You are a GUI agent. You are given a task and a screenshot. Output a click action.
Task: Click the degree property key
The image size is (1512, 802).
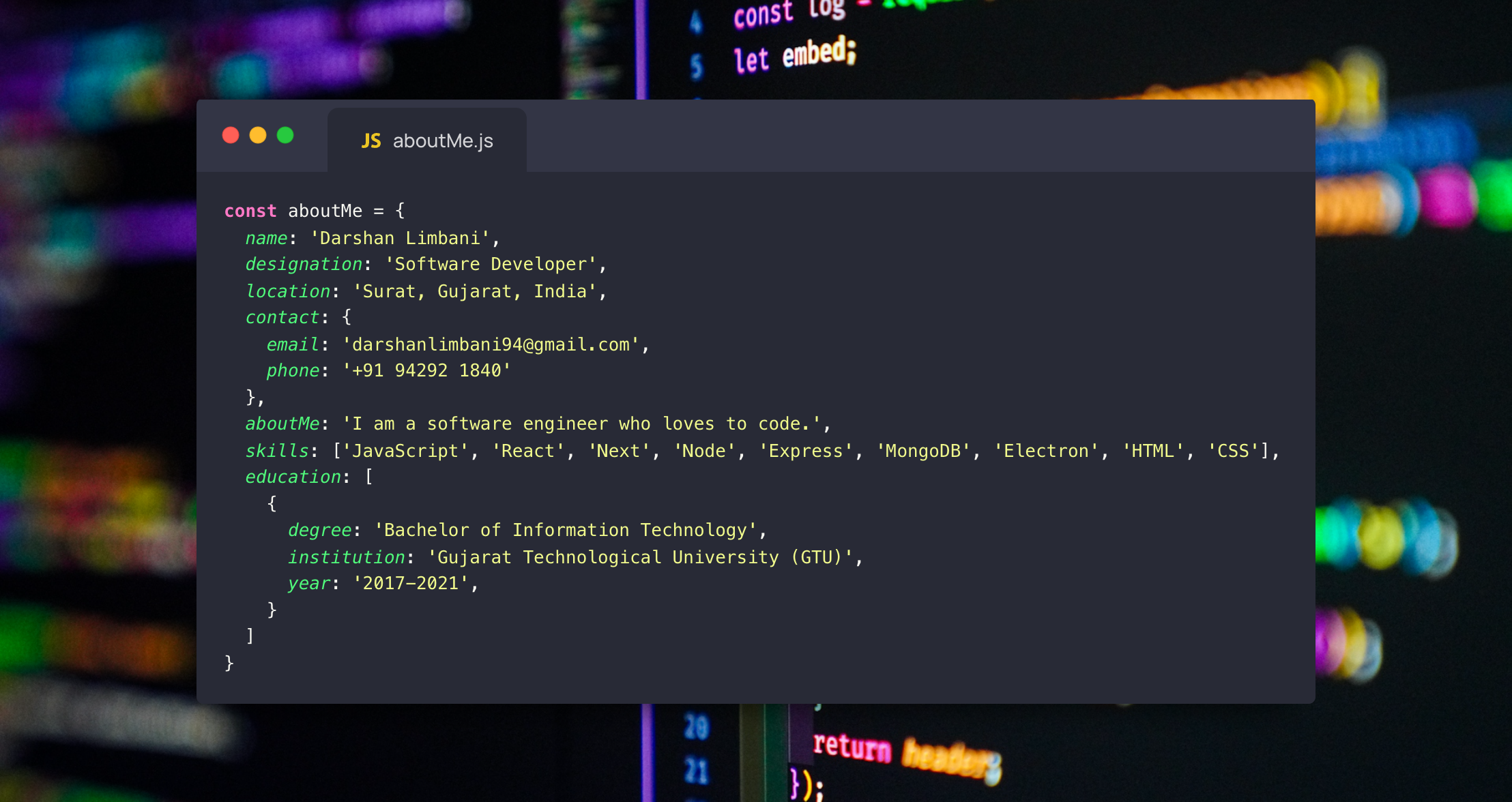click(319, 531)
